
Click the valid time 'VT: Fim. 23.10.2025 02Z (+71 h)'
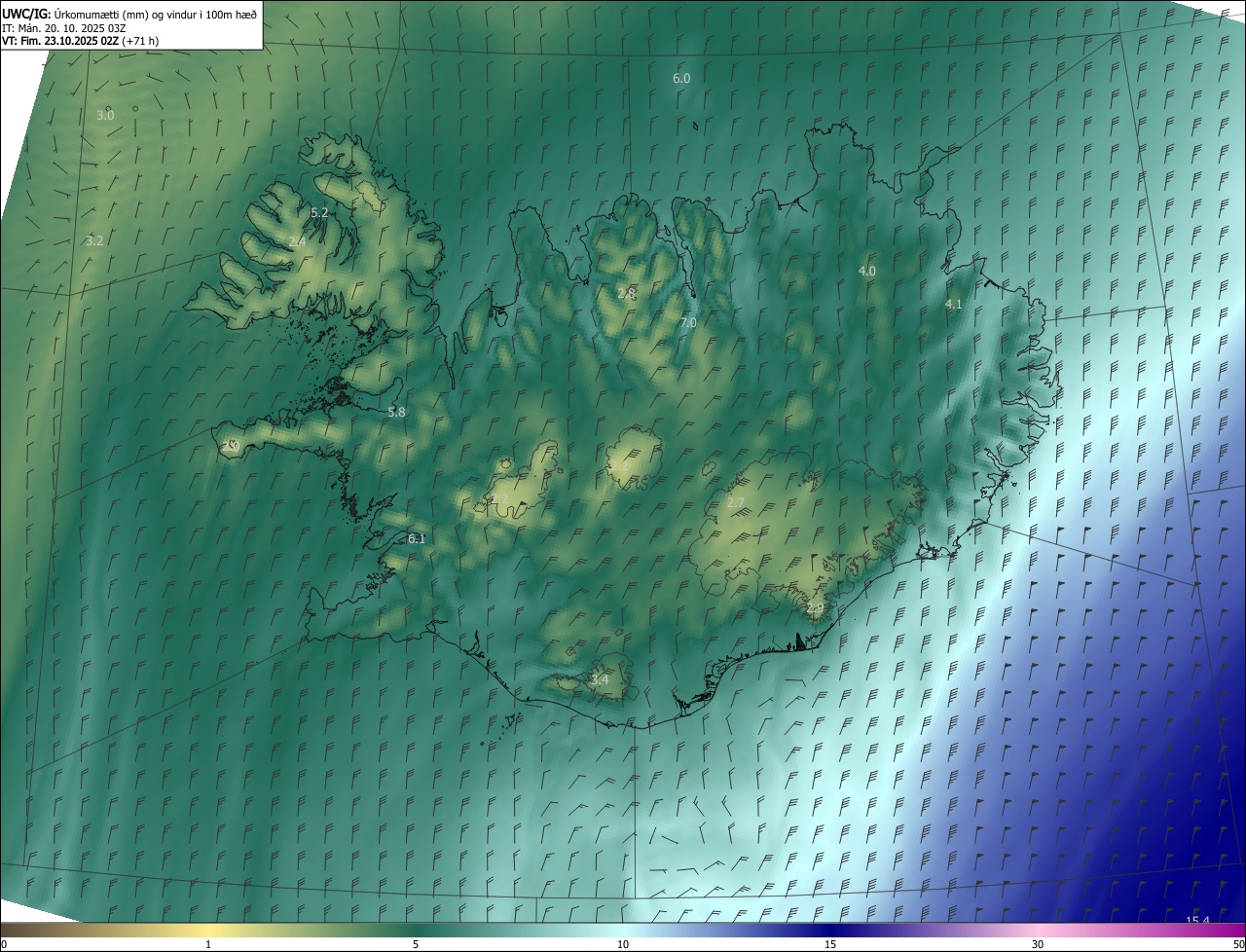pyautogui.click(x=80, y=41)
